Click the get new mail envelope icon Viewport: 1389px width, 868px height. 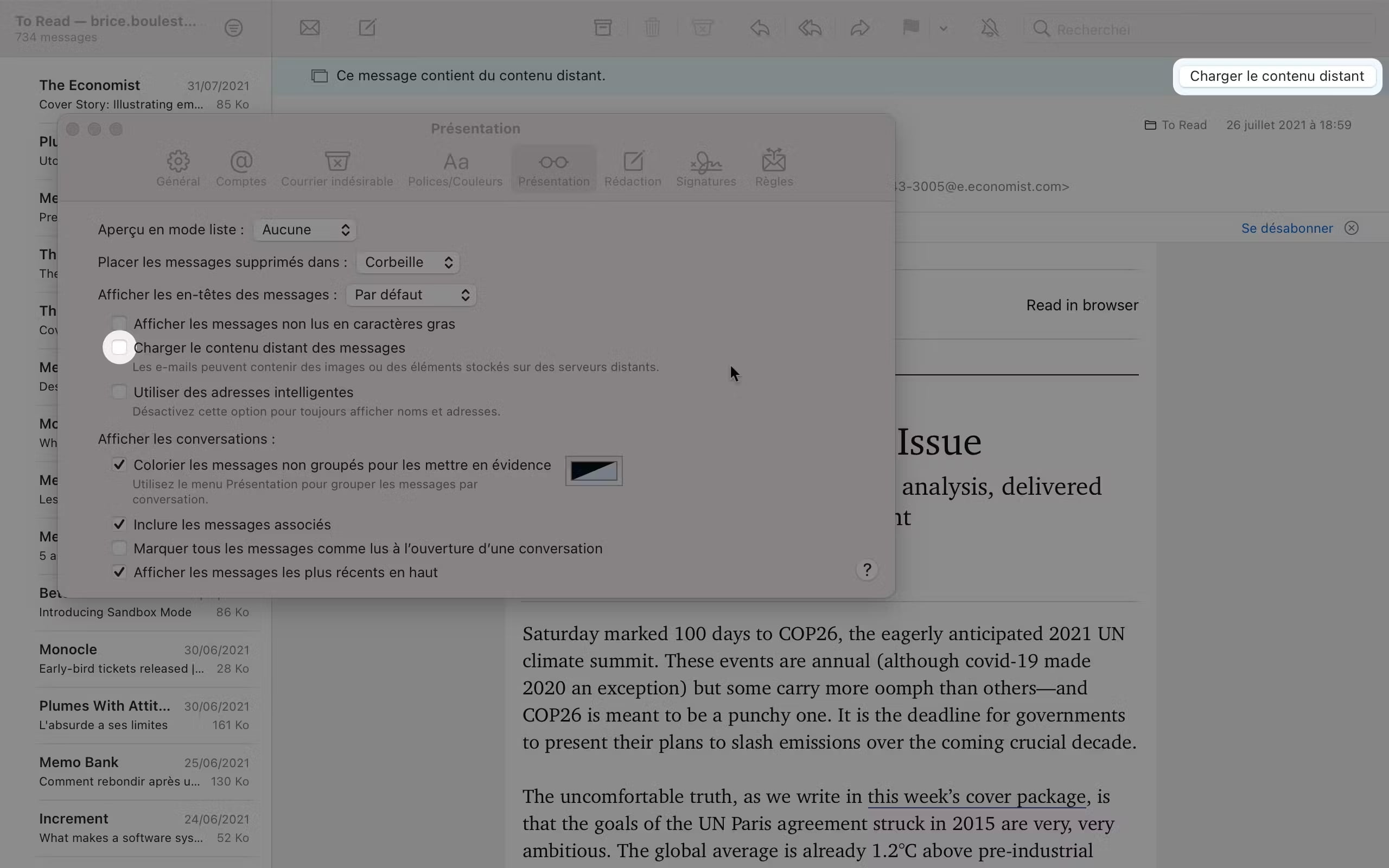coord(309,28)
